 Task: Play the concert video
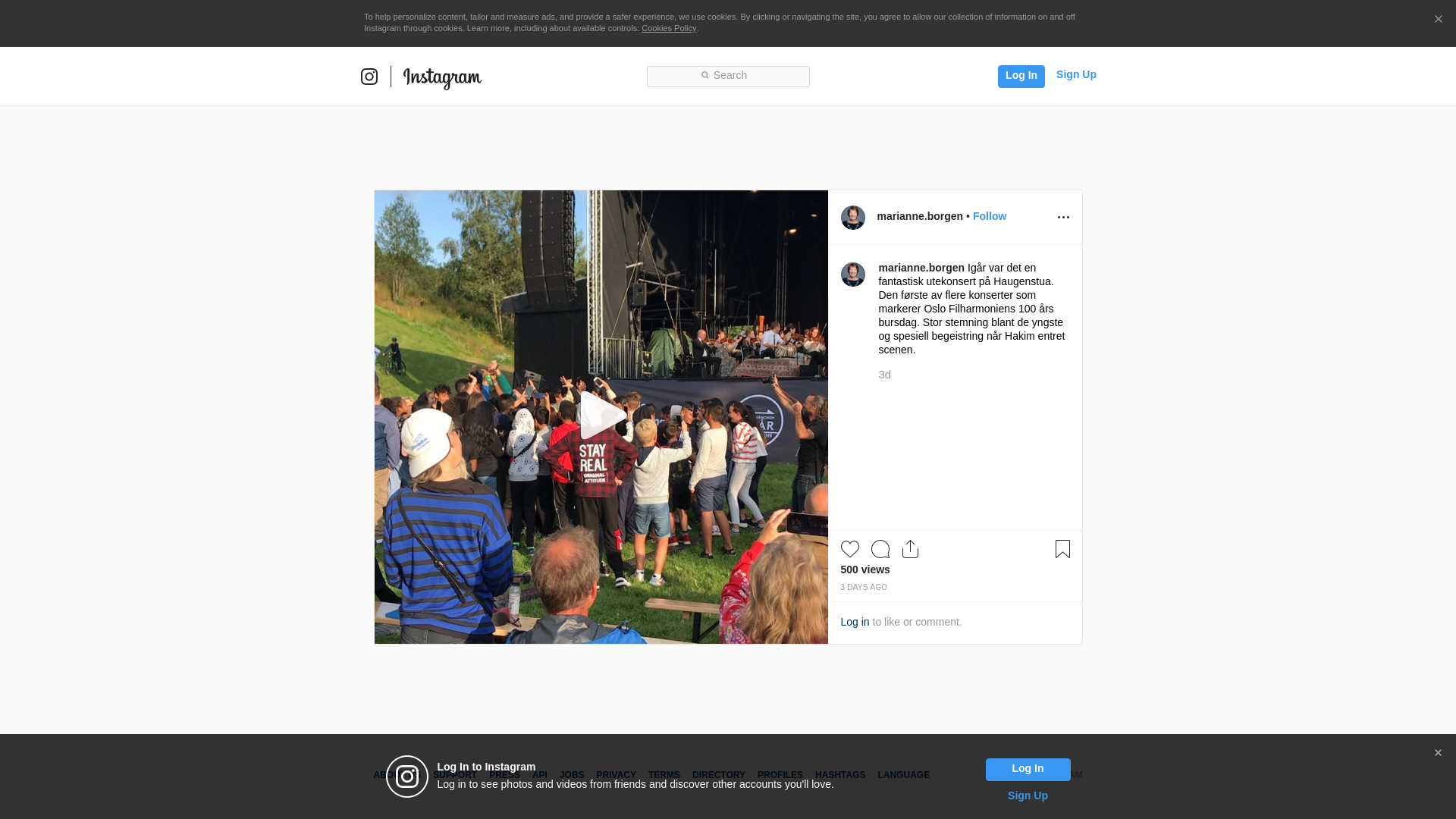[x=602, y=416]
